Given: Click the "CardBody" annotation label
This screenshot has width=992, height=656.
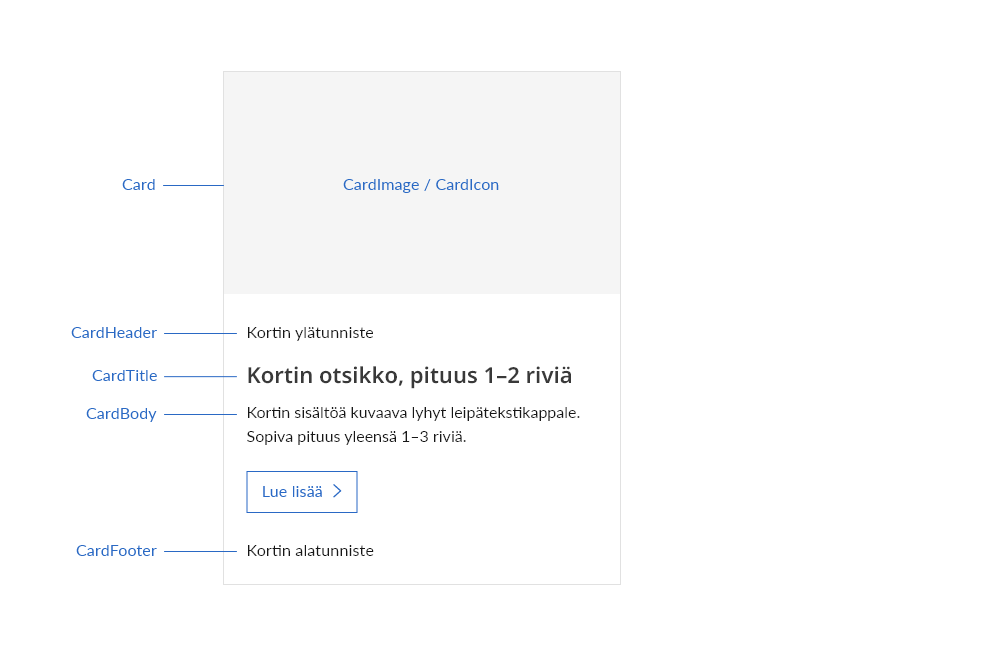Looking at the screenshot, I should coord(121,414).
